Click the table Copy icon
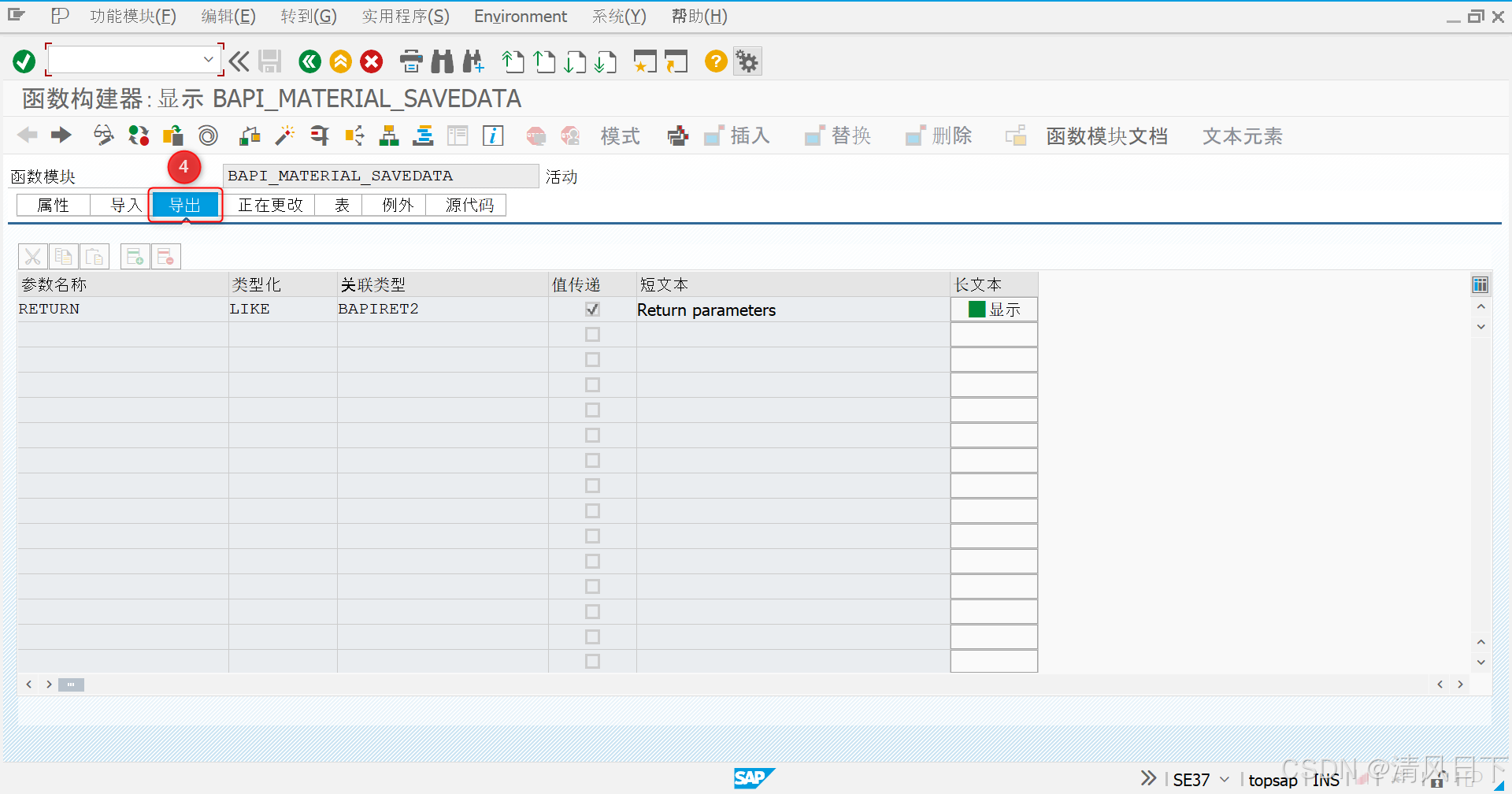 (63, 257)
